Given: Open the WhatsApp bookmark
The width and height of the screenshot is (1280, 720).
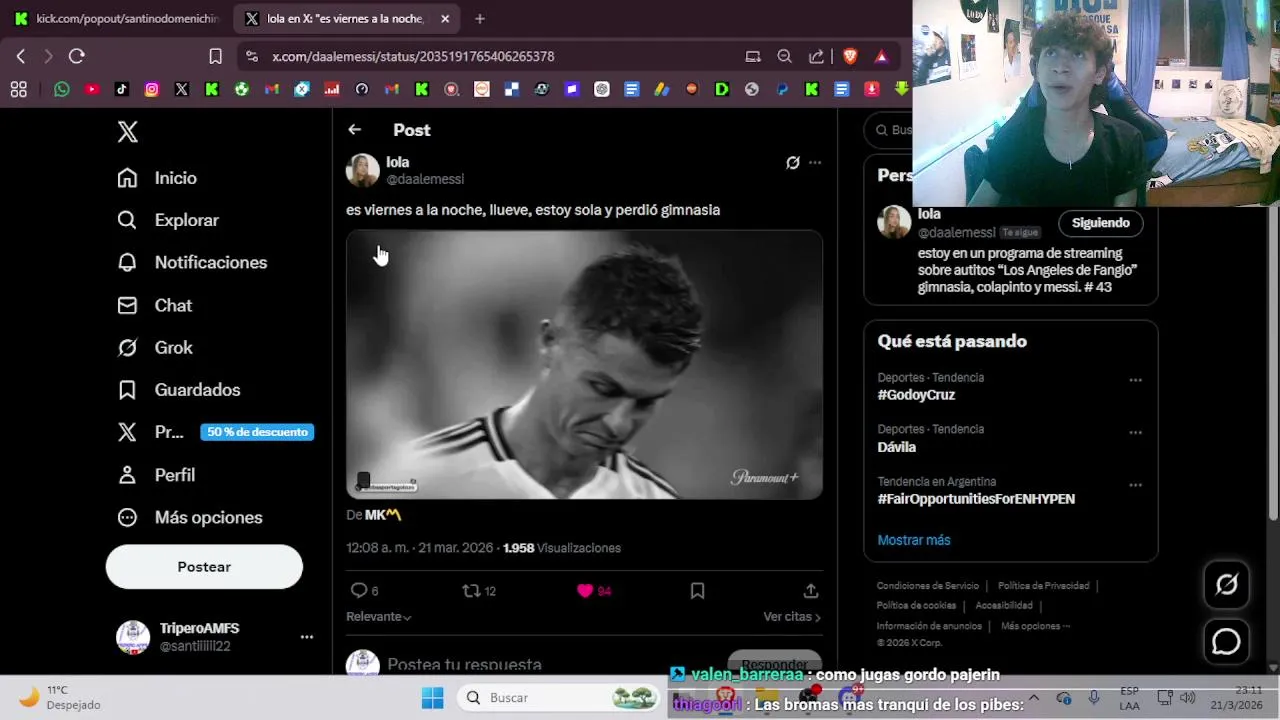Looking at the screenshot, I should [x=62, y=89].
